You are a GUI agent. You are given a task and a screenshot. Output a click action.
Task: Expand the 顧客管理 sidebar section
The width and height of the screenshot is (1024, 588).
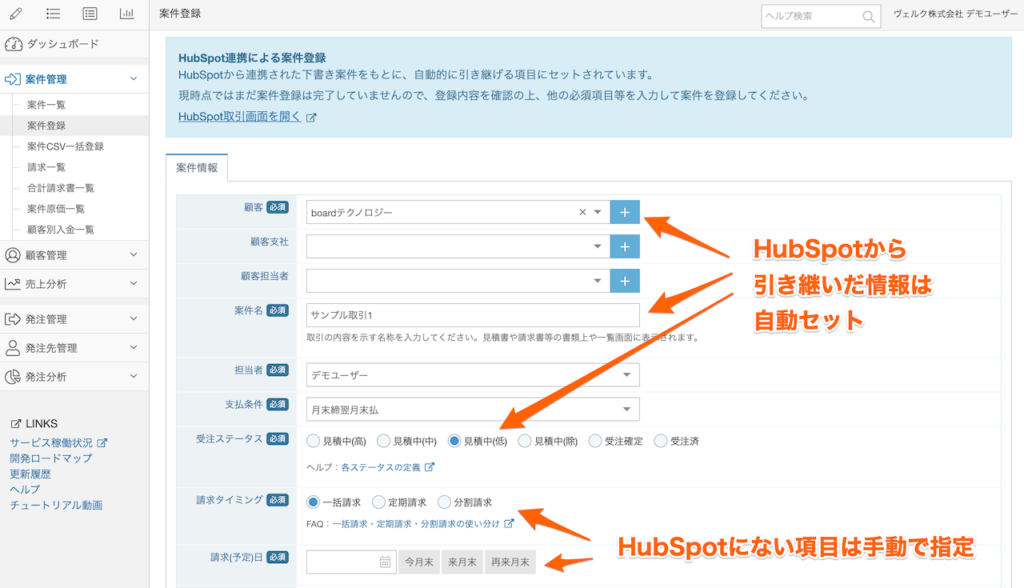tap(133, 255)
